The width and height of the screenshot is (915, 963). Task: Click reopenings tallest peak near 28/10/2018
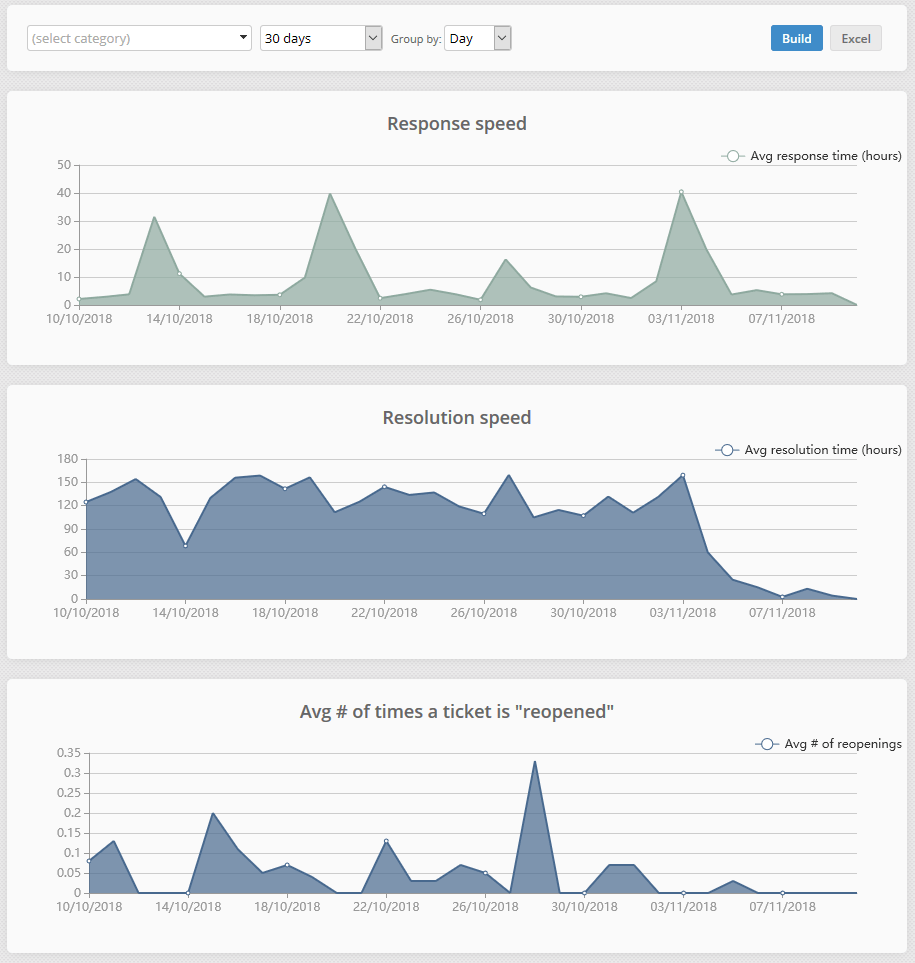pyautogui.click(x=535, y=762)
